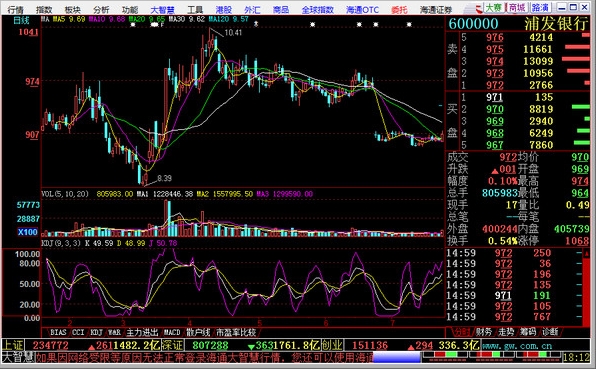Open the 诊断 tab in side panel
The height and width of the screenshot is (370, 597).
tap(550, 332)
